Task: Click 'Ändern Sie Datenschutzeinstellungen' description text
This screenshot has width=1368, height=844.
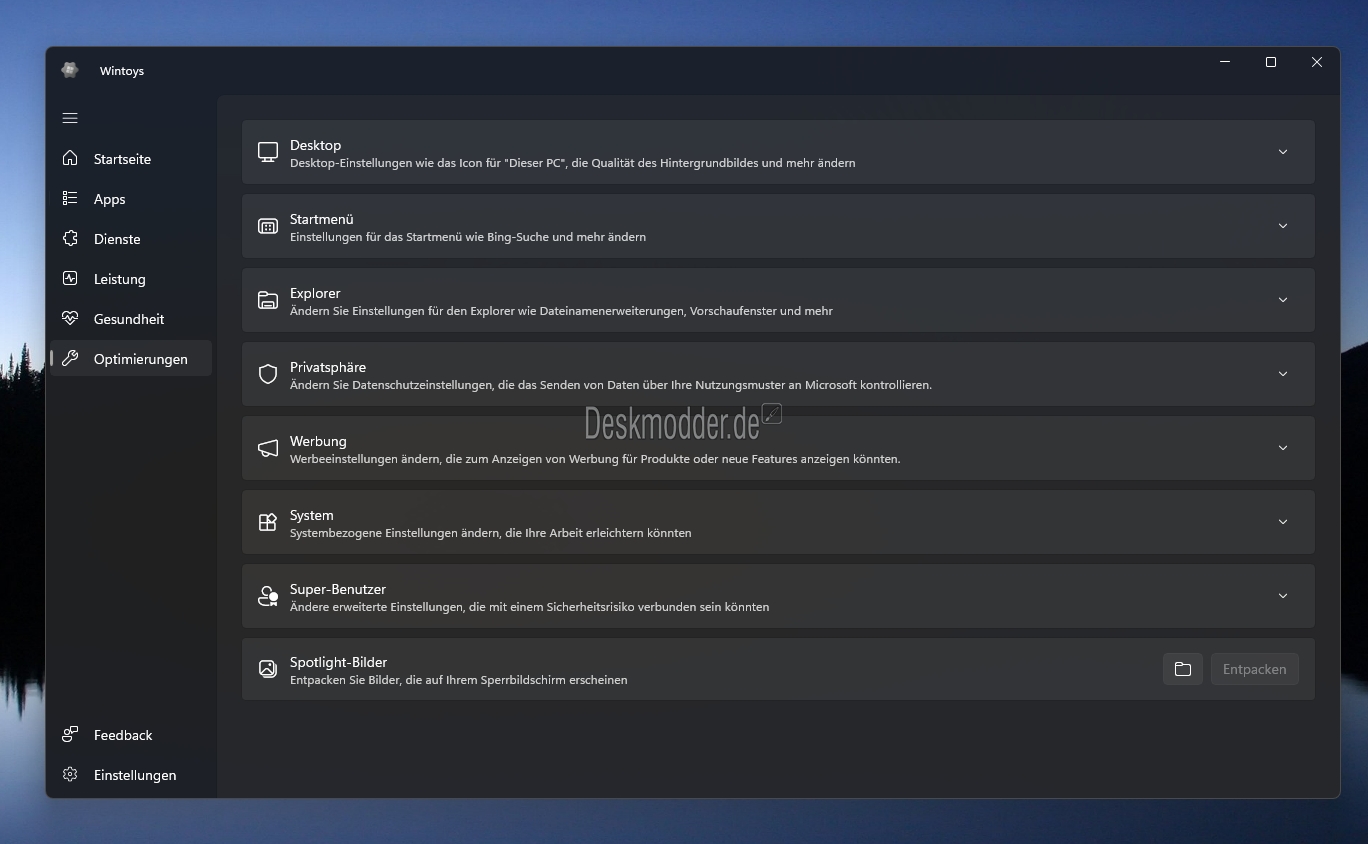Action: [x=611, y=385]
